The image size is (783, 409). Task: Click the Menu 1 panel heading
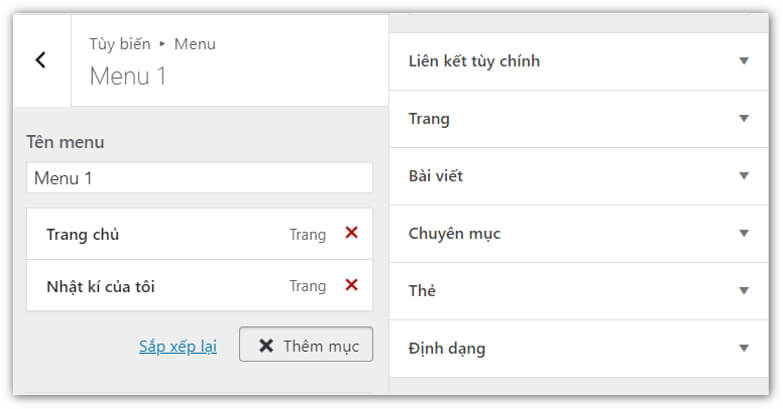coord(128,76)
